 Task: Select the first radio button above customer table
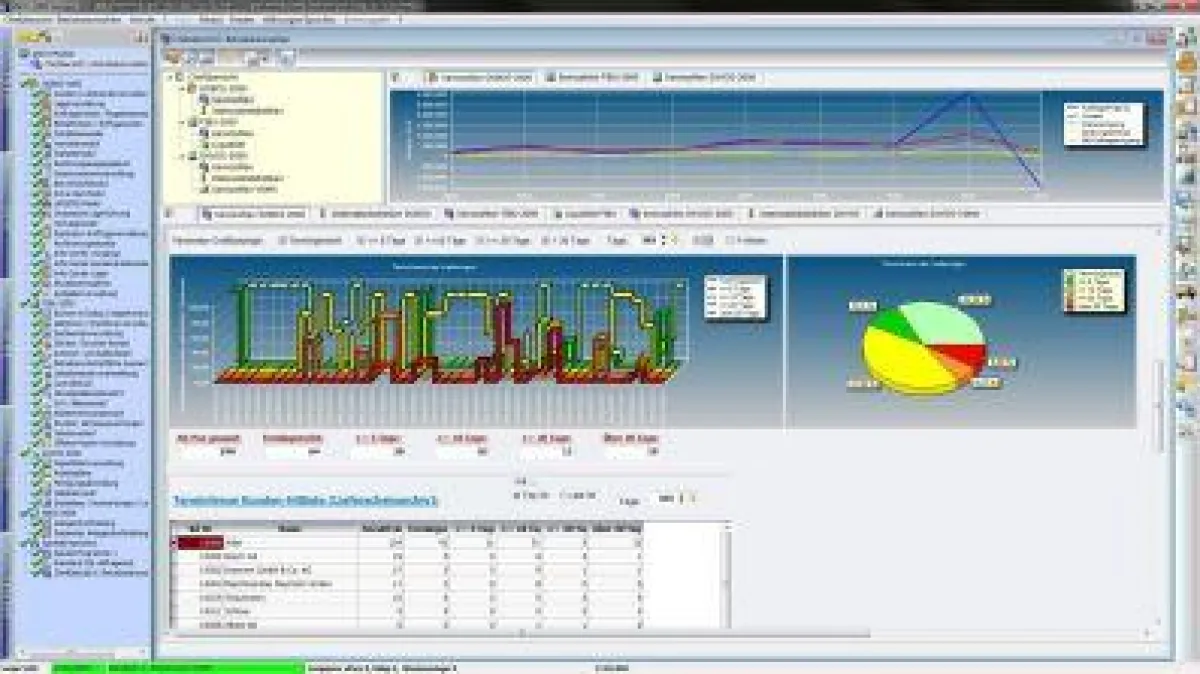pos(516,495)
